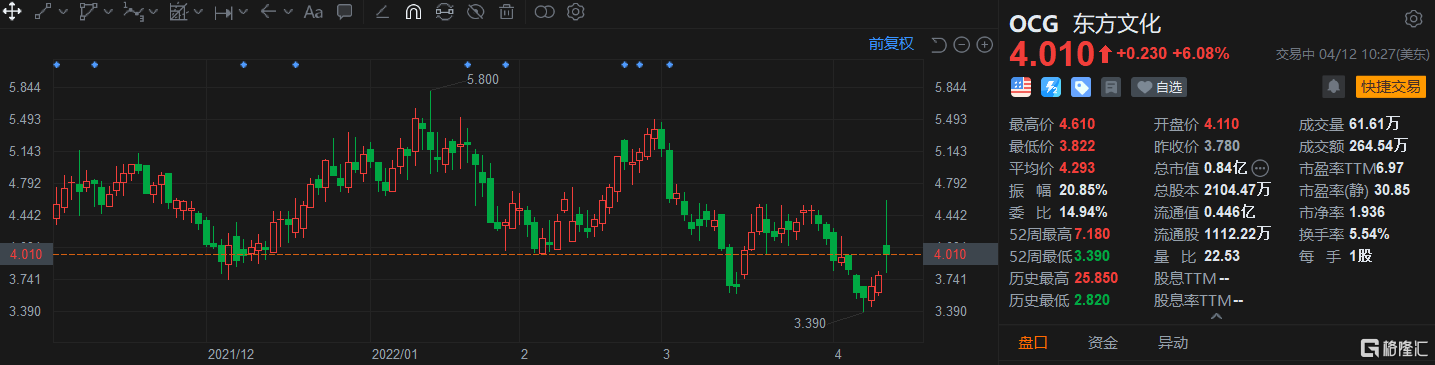Select the text annotation Aa tool
This screenshot has height=365, width=1435.
coord(313,13)
